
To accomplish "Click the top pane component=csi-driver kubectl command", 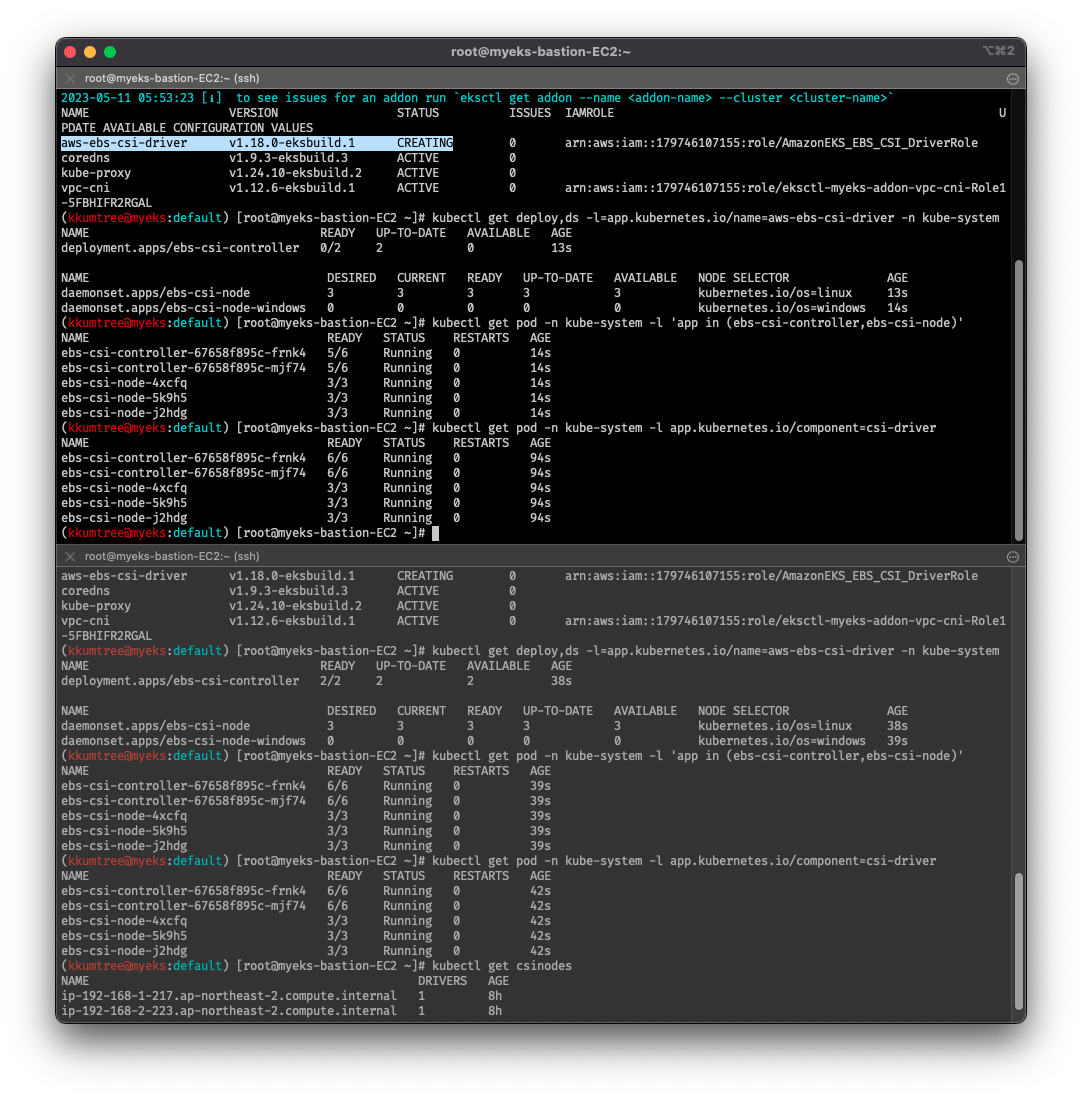I will pyautogui.click(x=683, y=428).
